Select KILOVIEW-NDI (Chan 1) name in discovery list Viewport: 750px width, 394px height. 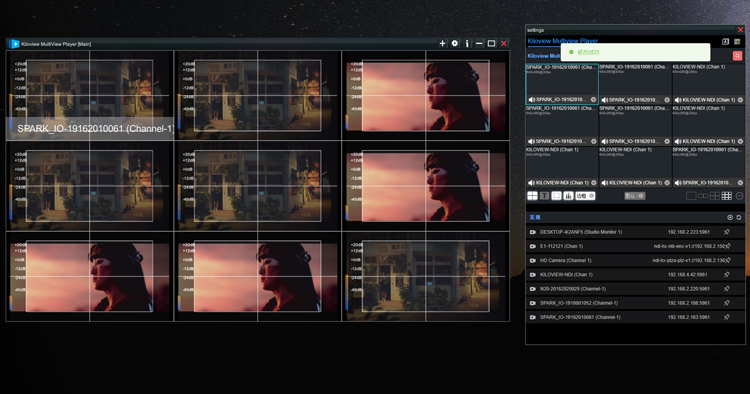566,274
